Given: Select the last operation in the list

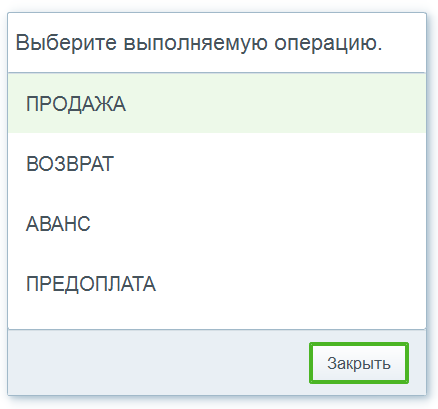Looking at the screenshot, I should click(217, 284).
